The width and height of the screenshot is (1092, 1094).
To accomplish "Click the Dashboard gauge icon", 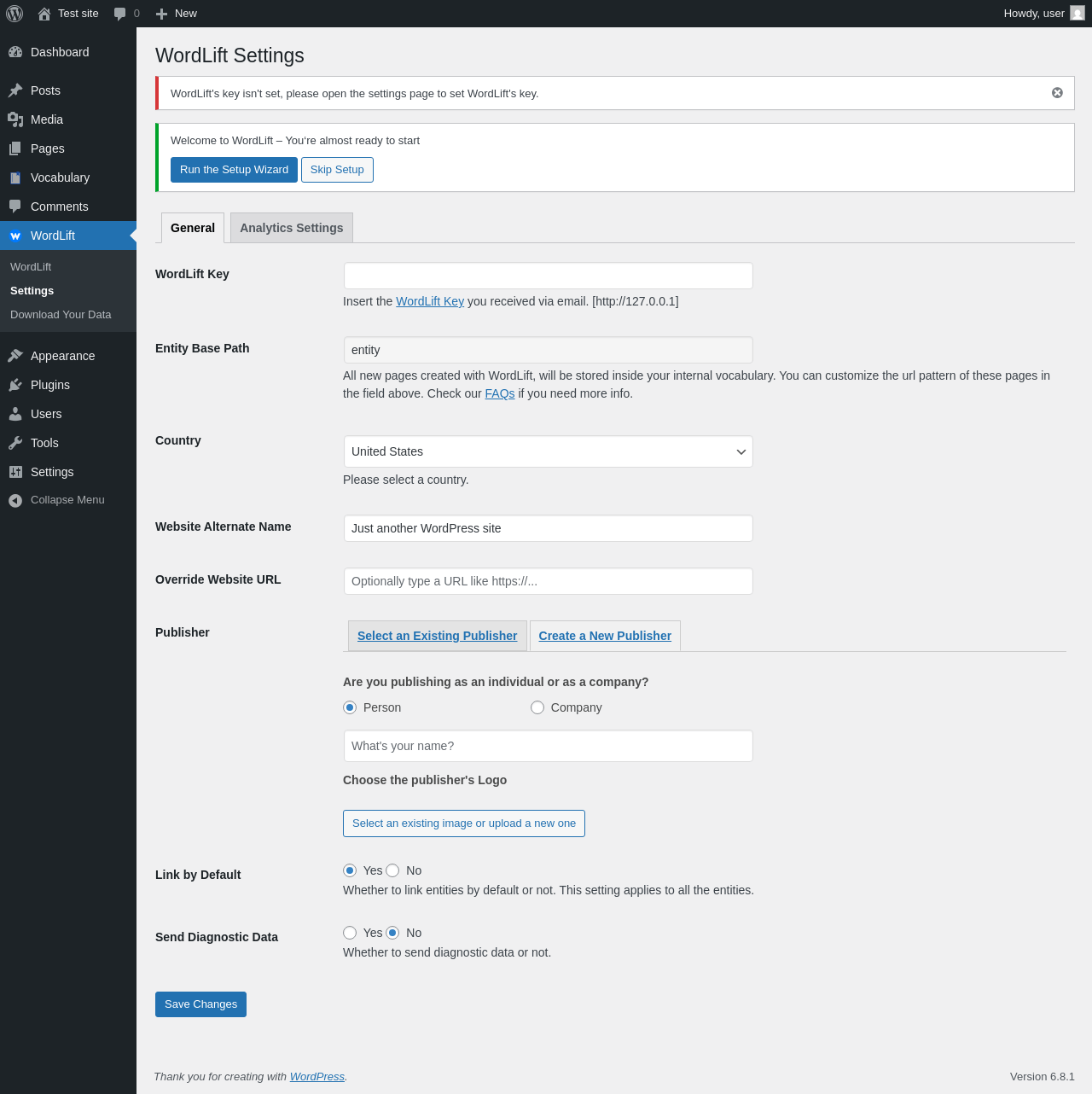I will click(15, 52).
